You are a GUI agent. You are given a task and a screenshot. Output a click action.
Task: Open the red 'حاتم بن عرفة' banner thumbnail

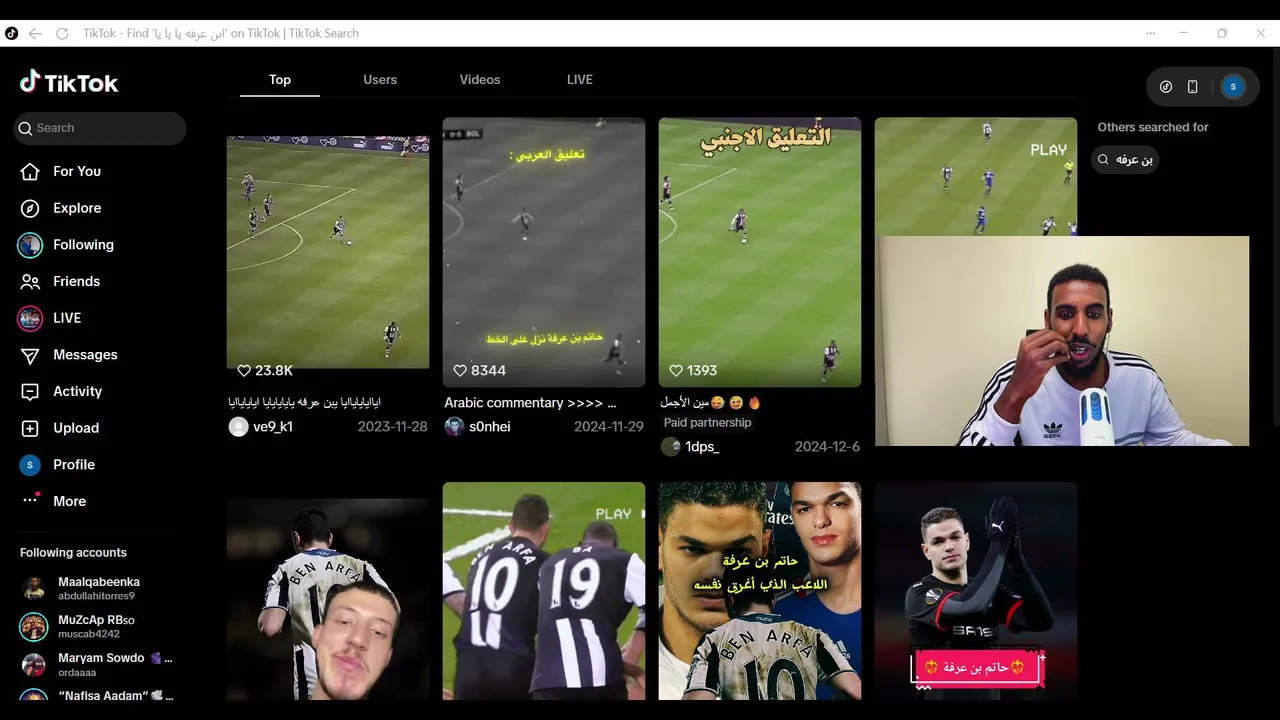click(976, 591)
